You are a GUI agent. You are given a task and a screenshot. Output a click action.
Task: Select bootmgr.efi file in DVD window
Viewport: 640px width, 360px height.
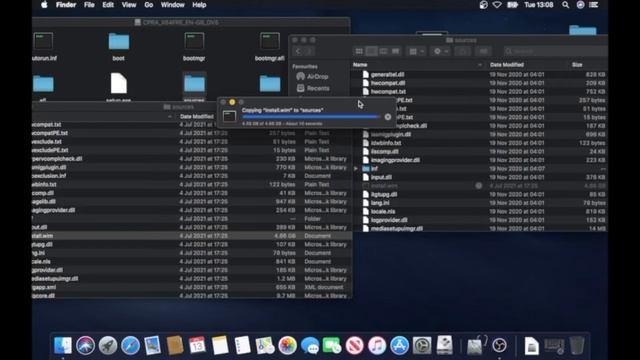(x=270, y=42)
